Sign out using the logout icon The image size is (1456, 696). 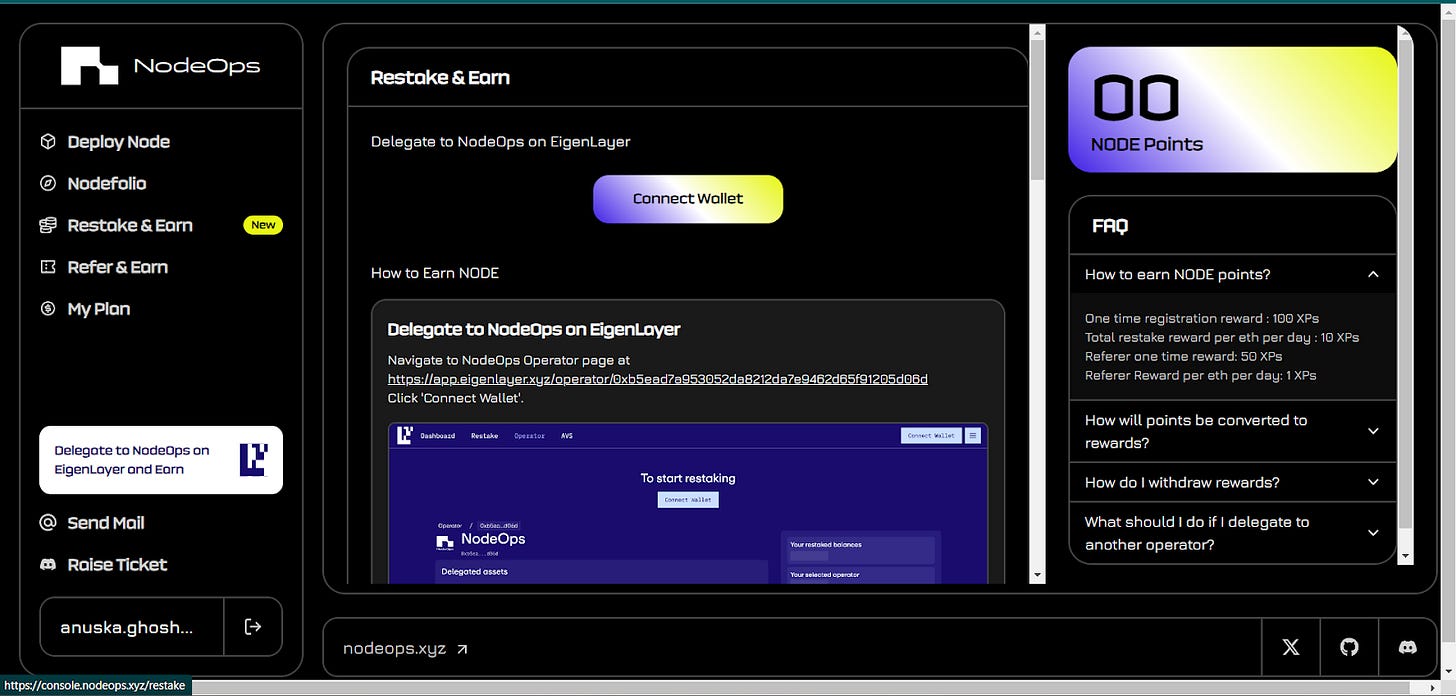click(x=253, y=626)
